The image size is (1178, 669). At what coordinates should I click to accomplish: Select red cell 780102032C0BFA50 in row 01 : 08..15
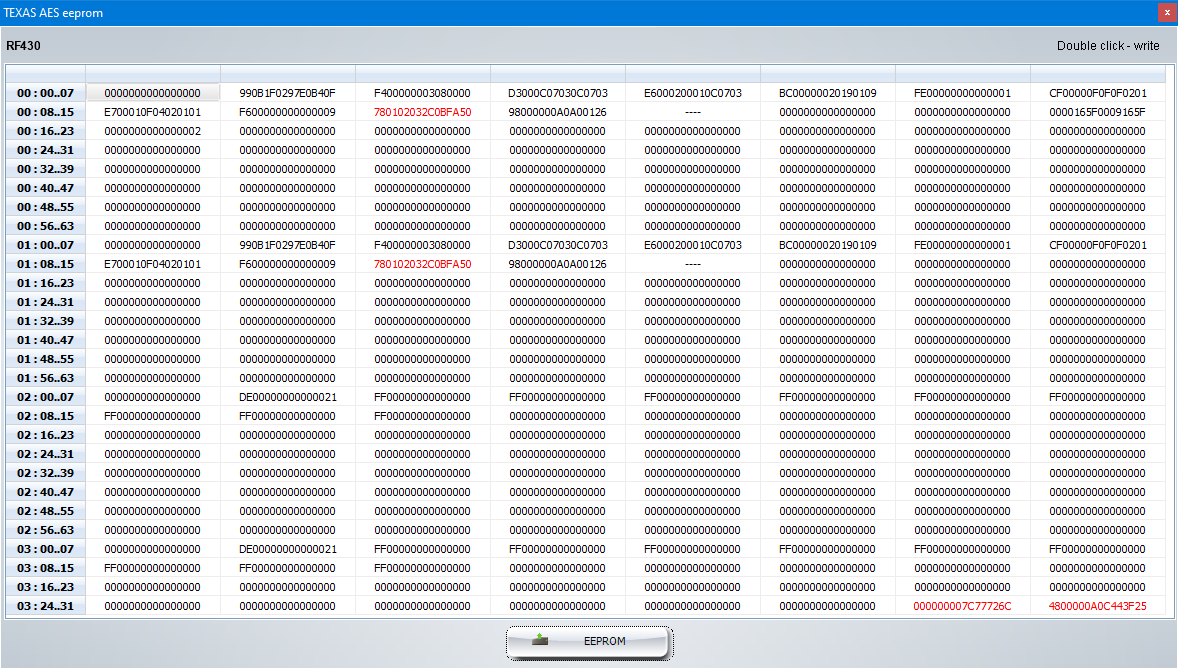tap(423, 264)
